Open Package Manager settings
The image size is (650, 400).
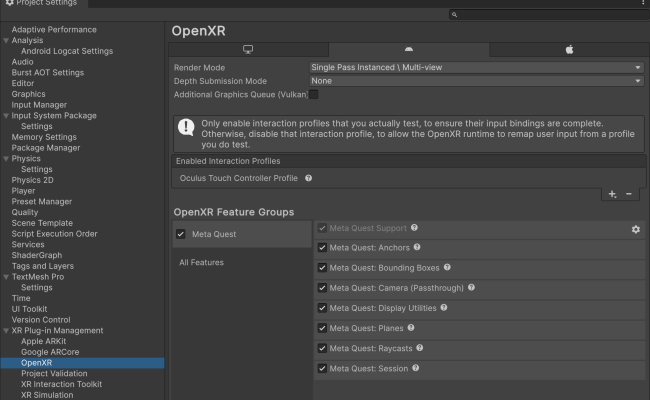click(x=46, y=148)
